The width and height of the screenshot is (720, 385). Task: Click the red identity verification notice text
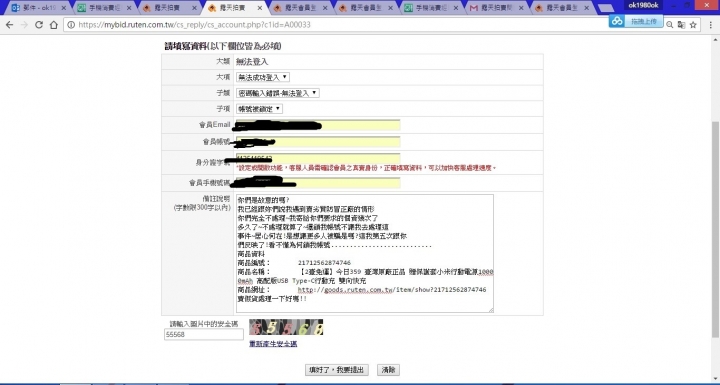point(366,168)
